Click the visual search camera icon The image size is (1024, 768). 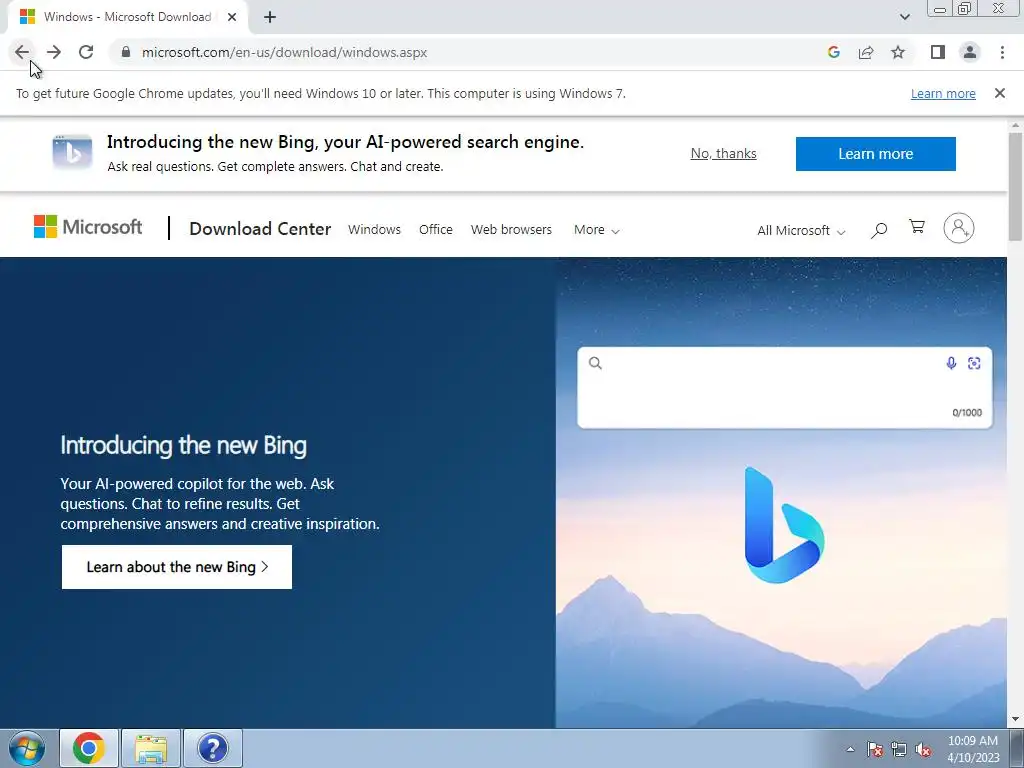[974, 363]
